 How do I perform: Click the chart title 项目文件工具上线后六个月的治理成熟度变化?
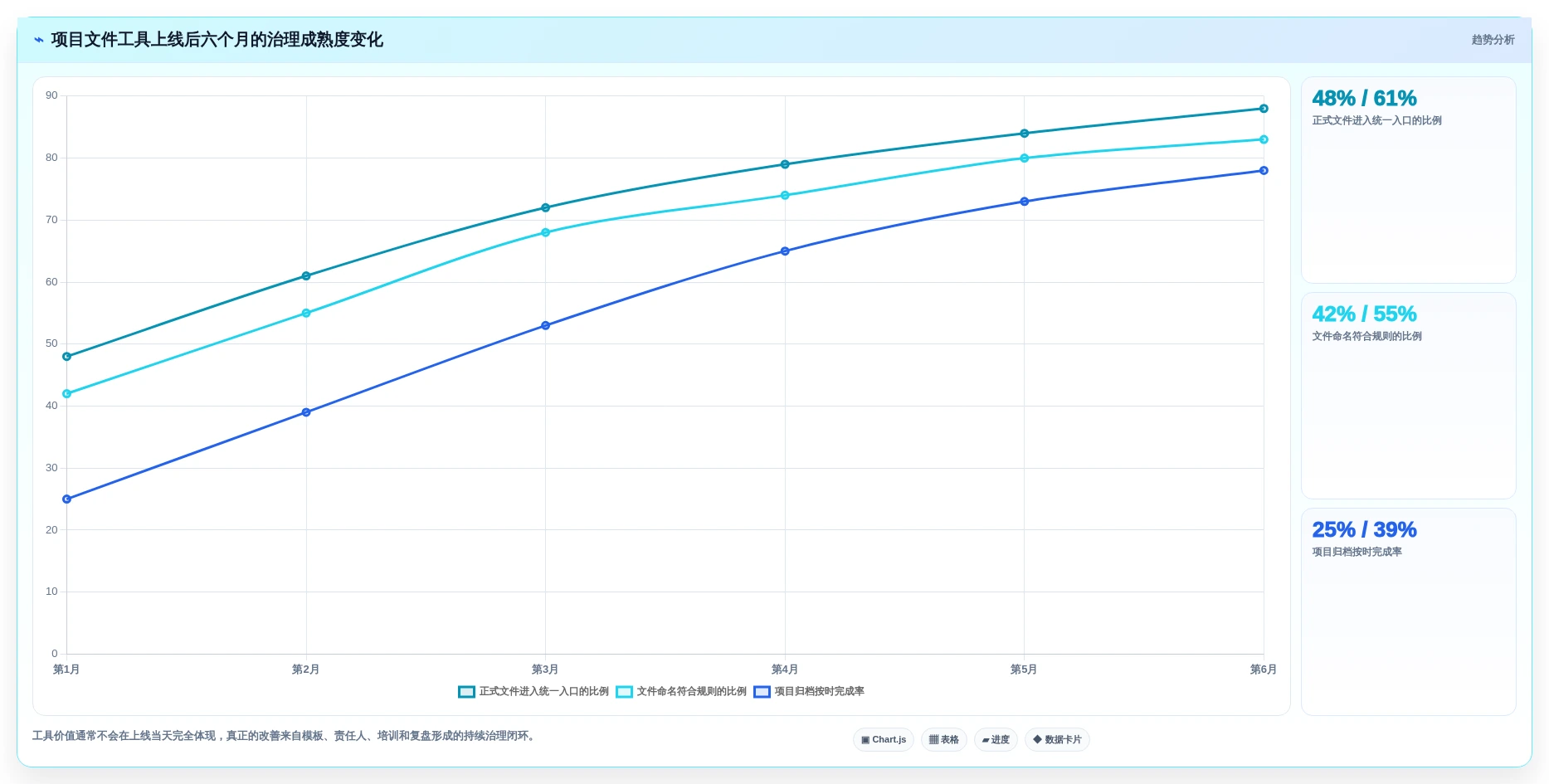(x=217, y=40)
